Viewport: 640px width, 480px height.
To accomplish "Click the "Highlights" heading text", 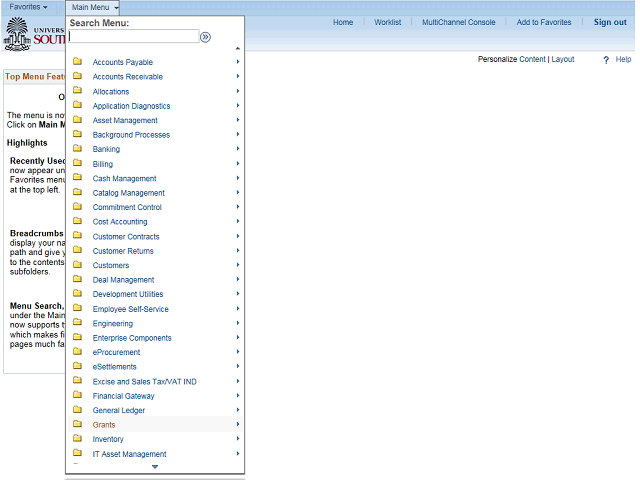I will coord(27,143).
